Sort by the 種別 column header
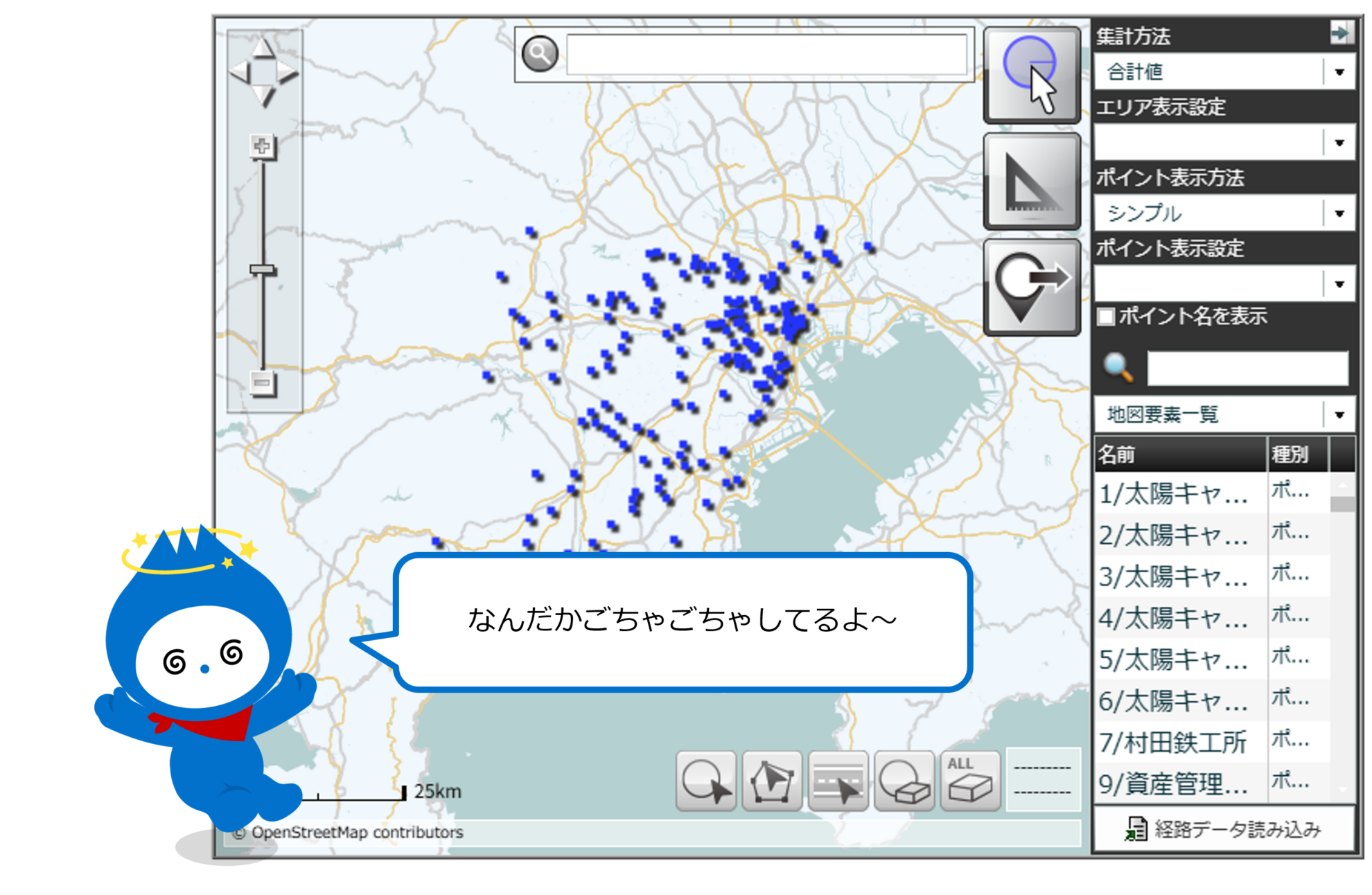 pos(1298,454)
